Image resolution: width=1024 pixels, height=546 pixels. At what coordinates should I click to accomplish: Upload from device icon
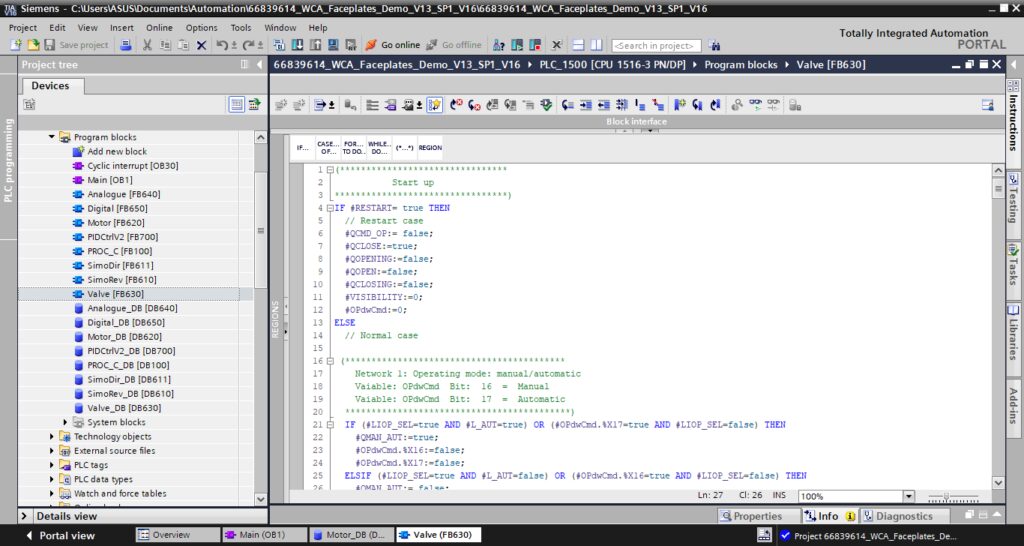coord(315,45)
